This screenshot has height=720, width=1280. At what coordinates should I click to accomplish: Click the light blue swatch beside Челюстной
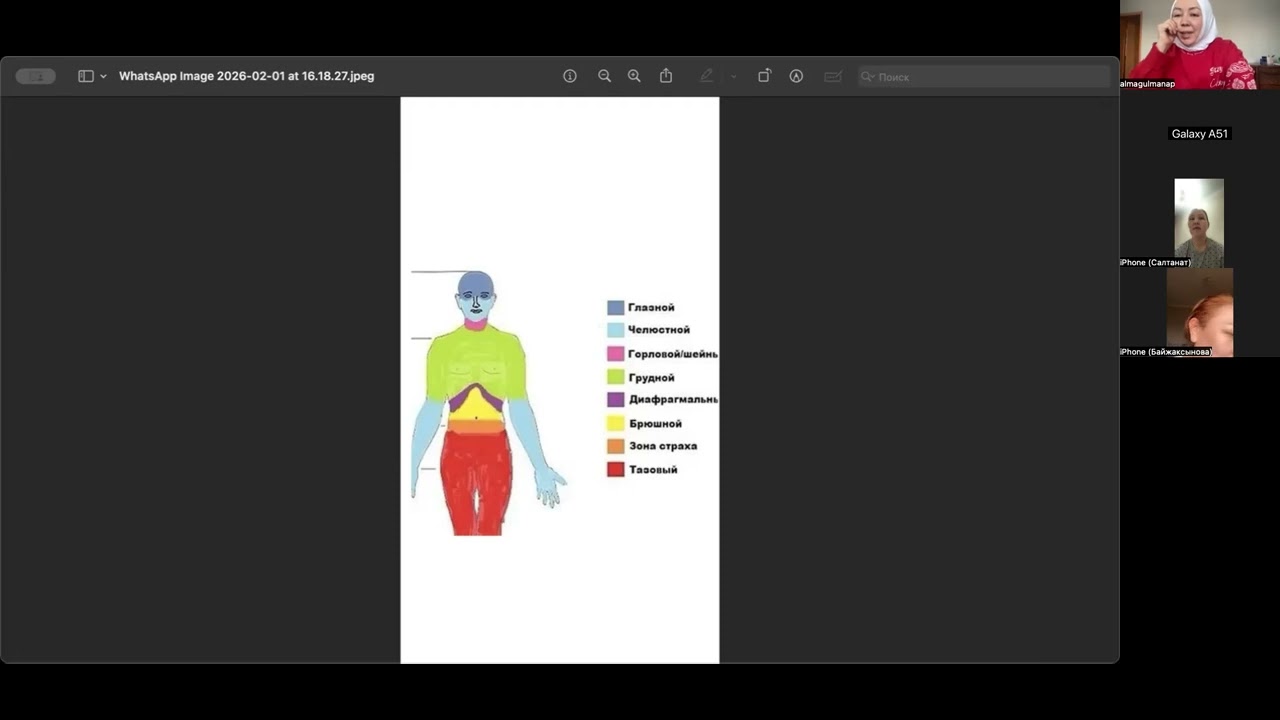[x=616, y=330]
